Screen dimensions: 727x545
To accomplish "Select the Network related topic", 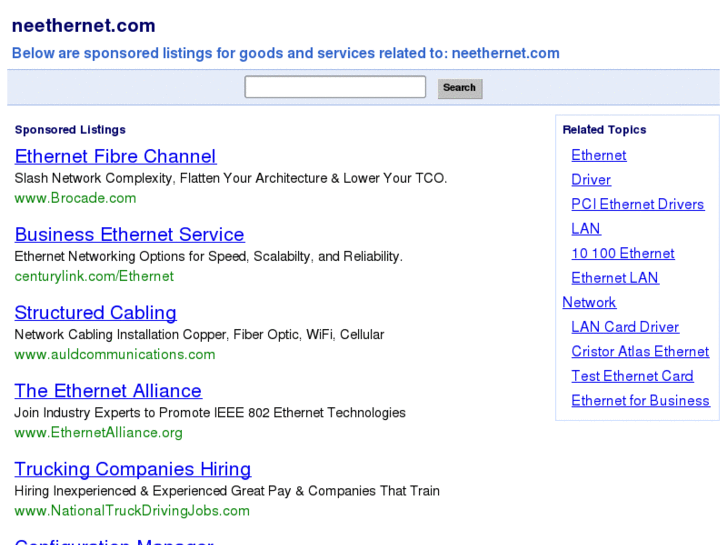I will (589, 302).
